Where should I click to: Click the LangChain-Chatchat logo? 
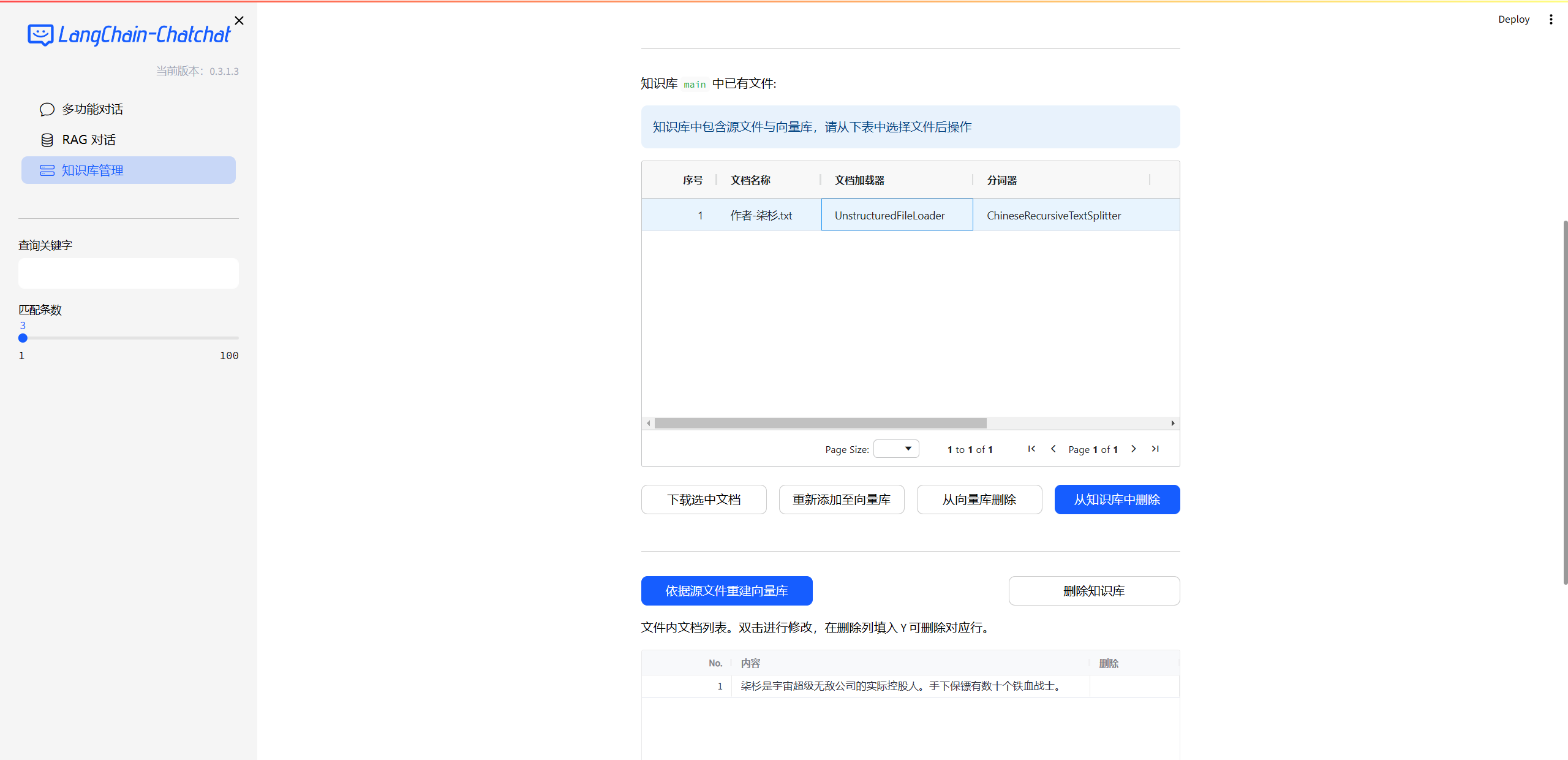coord(129,35)
